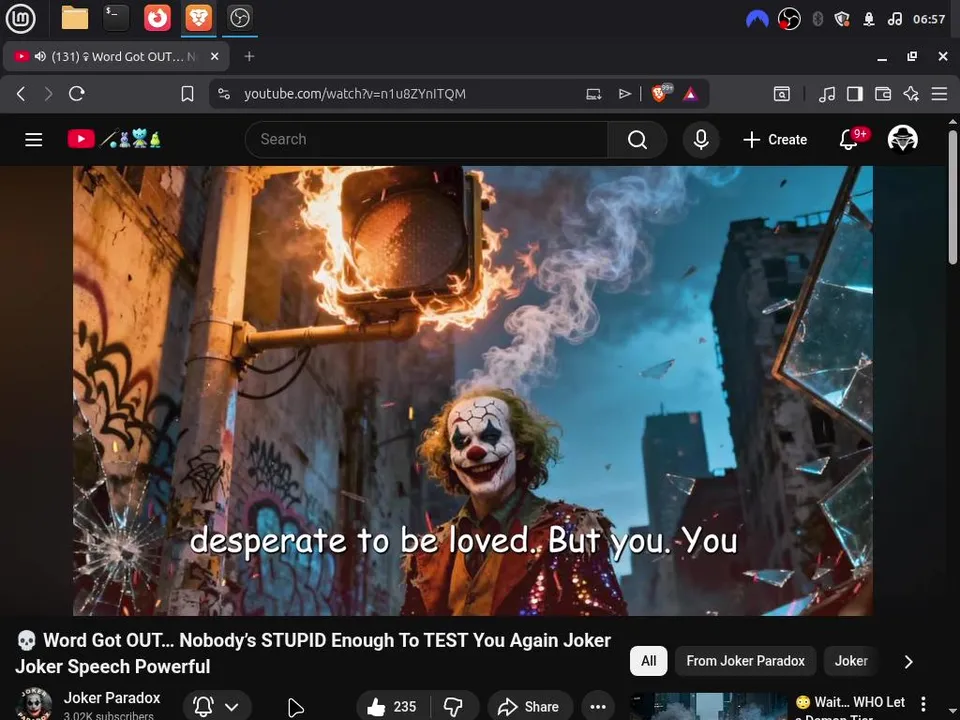Open the Joker Paradox channel name link
The width and height of the screenshot is (960, 720).
pos(112,698)
